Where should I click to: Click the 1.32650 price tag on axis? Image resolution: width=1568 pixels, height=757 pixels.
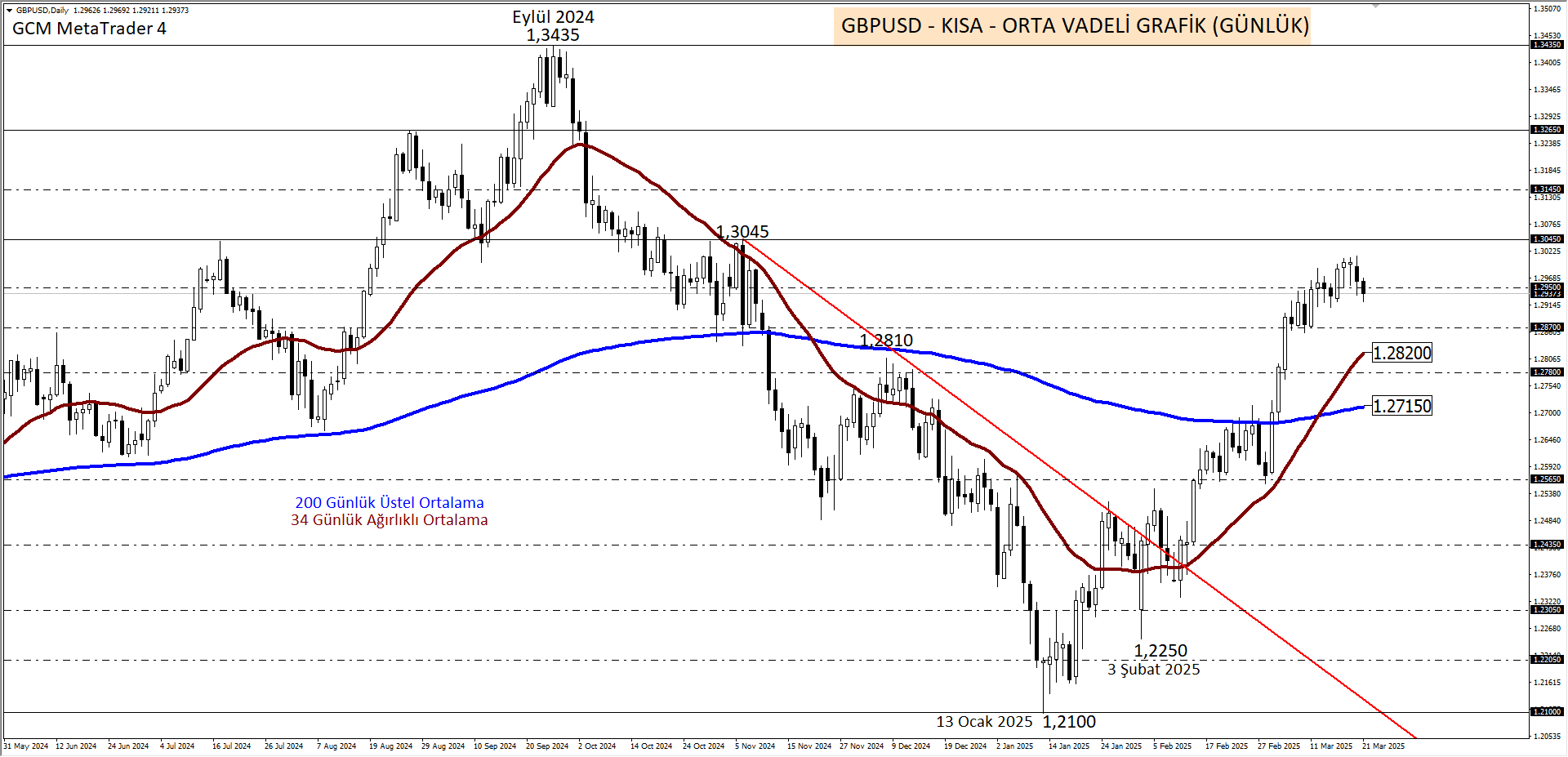tap(1547, 130)
